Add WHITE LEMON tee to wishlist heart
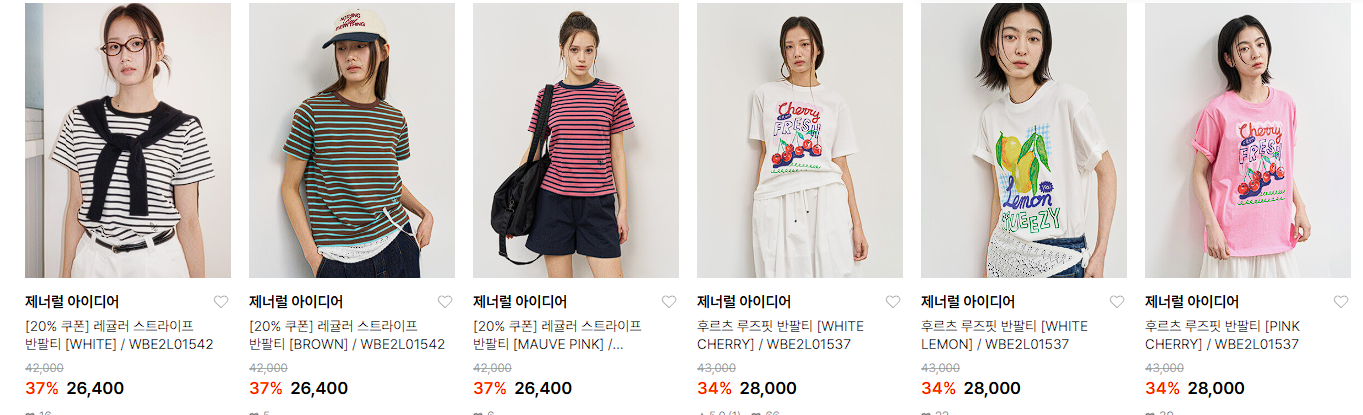Screen dimensions: 1363x415 tap(1117, 302)
